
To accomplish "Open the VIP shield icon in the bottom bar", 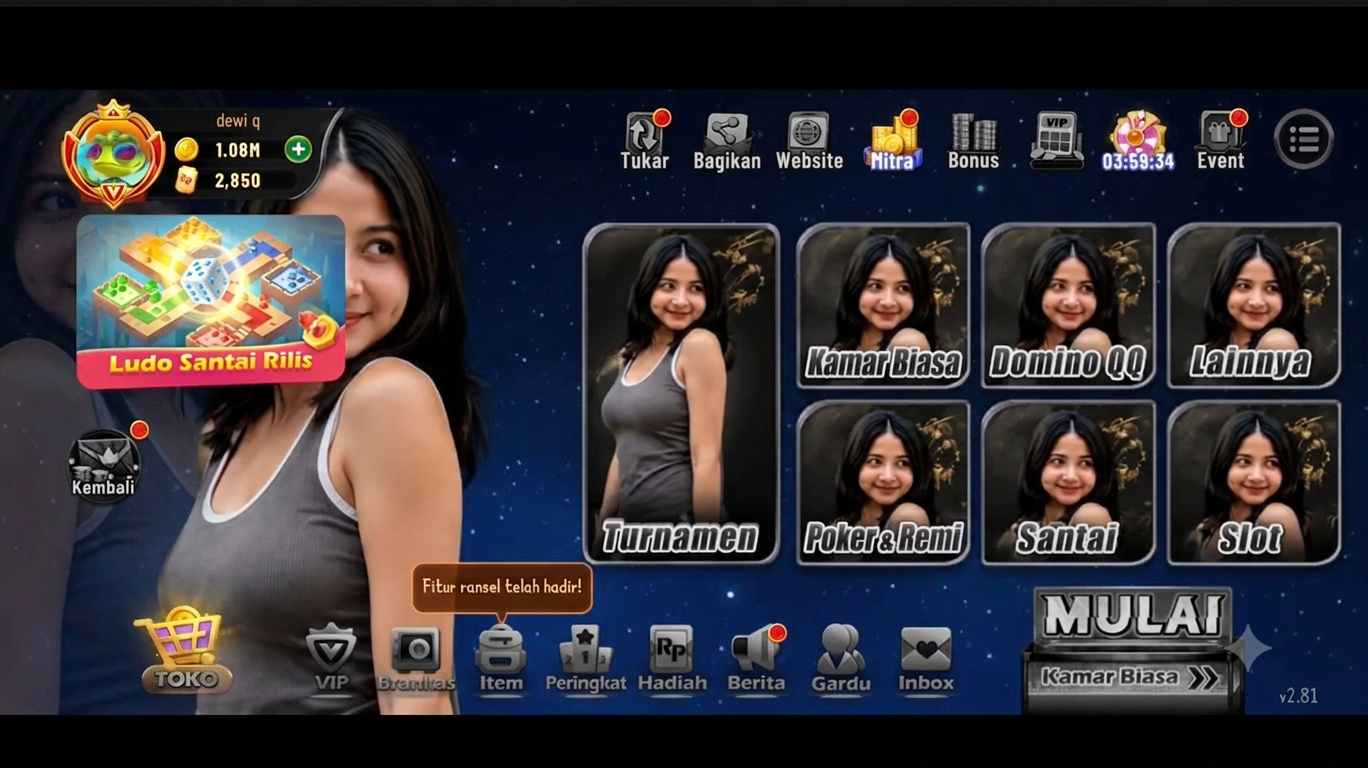I will (331, 657).
